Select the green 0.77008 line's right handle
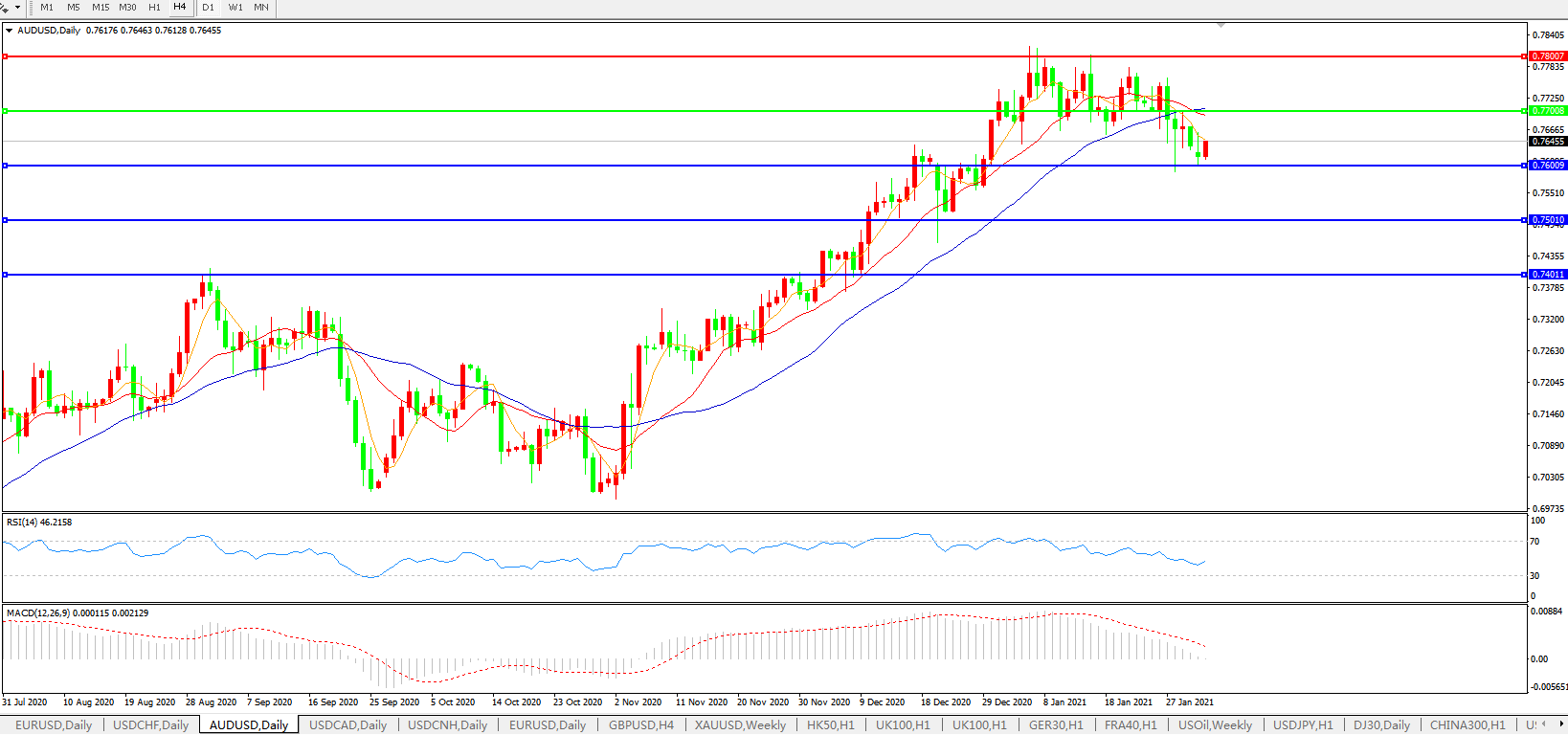1568x735 pixels. (x=1524, y=111)
